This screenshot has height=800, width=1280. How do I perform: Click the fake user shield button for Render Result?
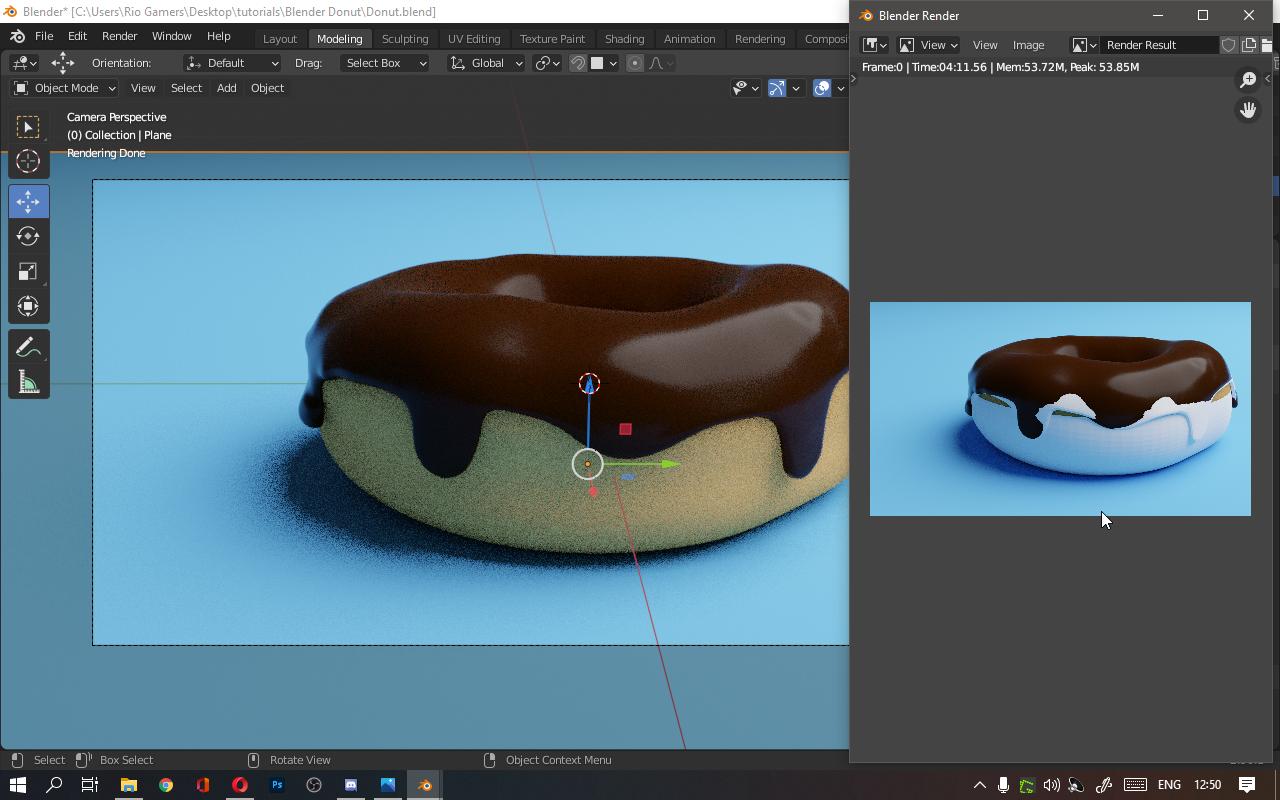click(1228, 45)
